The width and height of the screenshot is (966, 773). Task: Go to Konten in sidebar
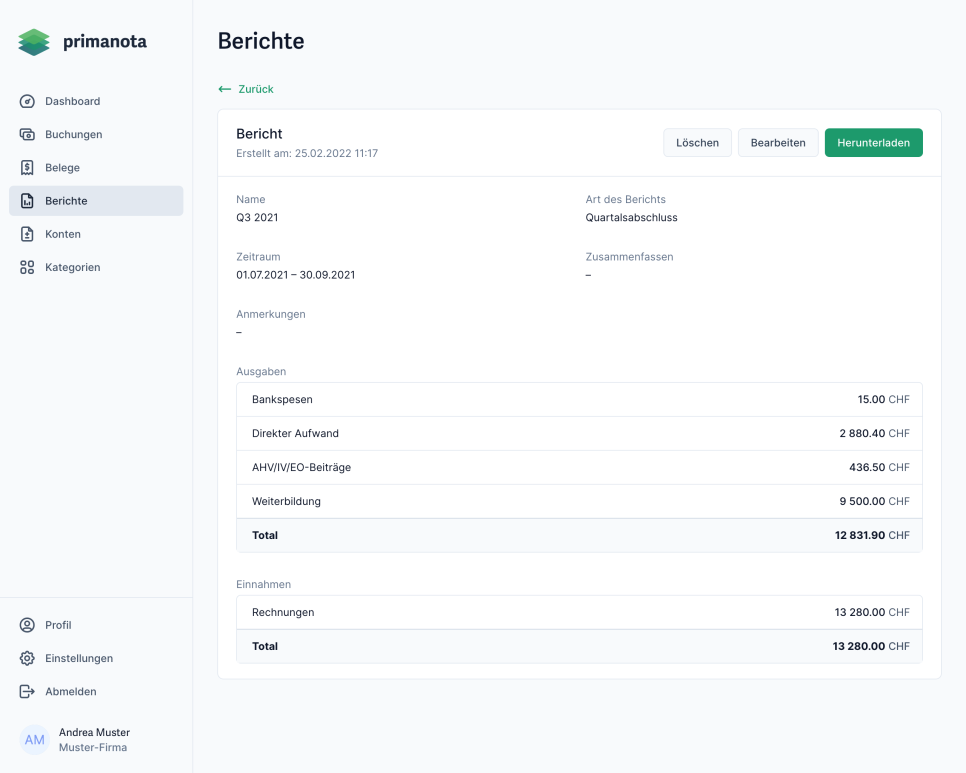[63, 234]
